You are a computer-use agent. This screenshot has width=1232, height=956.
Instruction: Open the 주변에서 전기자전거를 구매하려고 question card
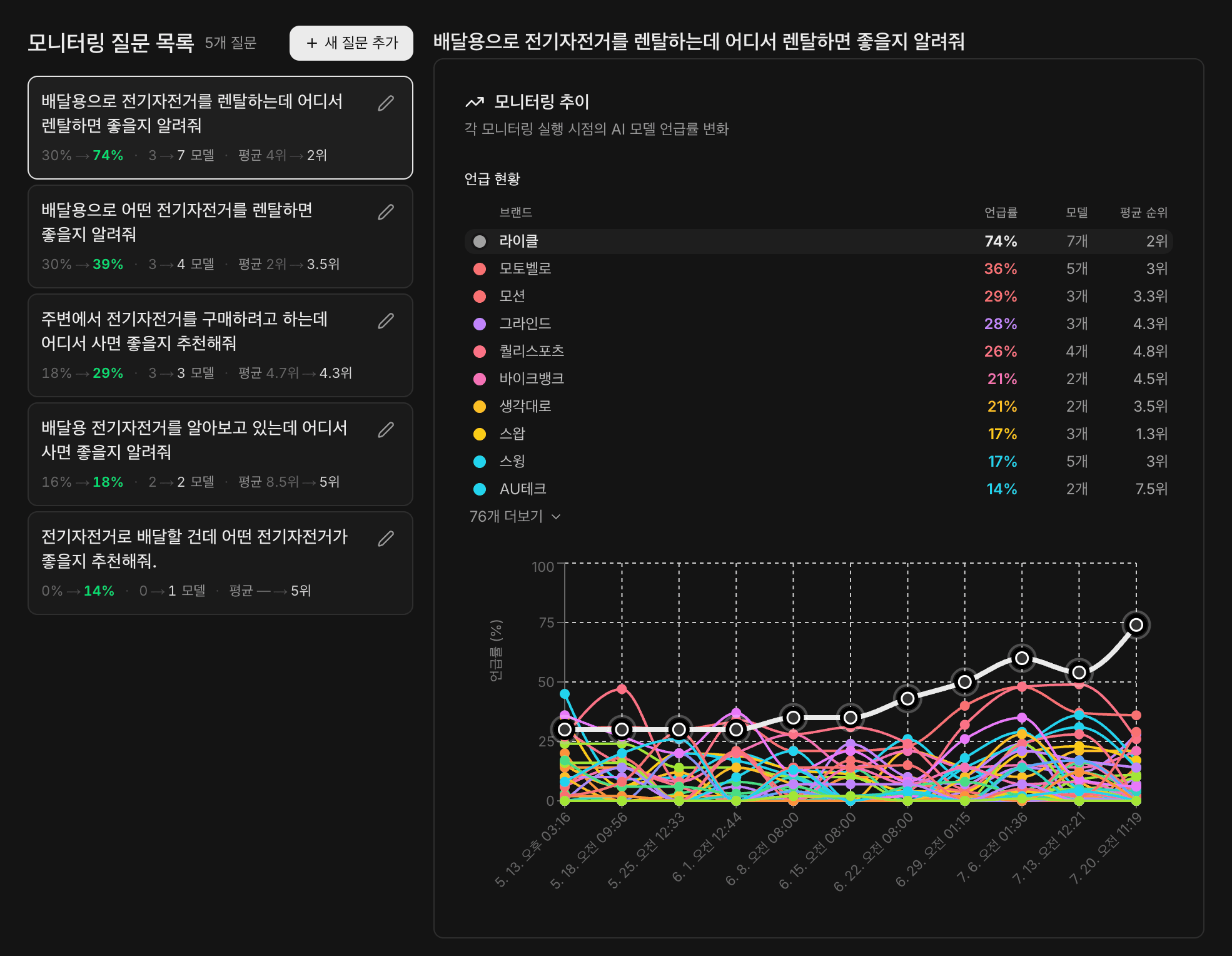tap(220, 346)
